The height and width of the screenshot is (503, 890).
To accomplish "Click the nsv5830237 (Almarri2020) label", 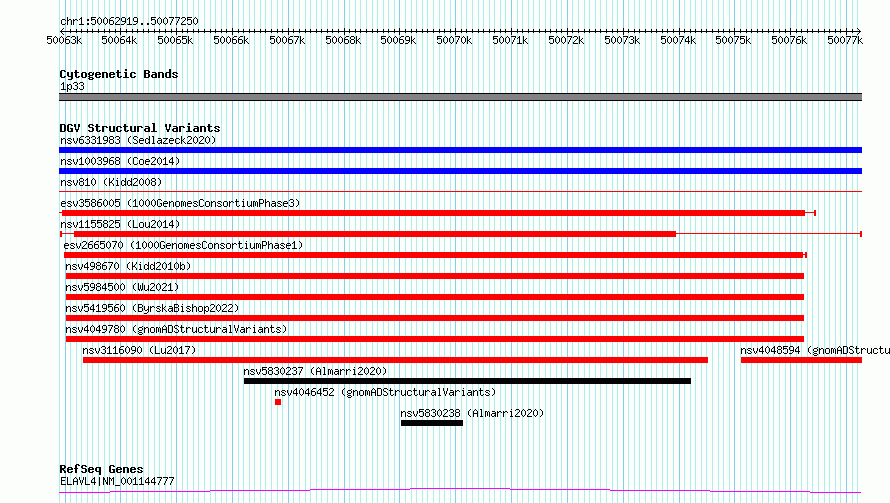I will coord(315,371).
